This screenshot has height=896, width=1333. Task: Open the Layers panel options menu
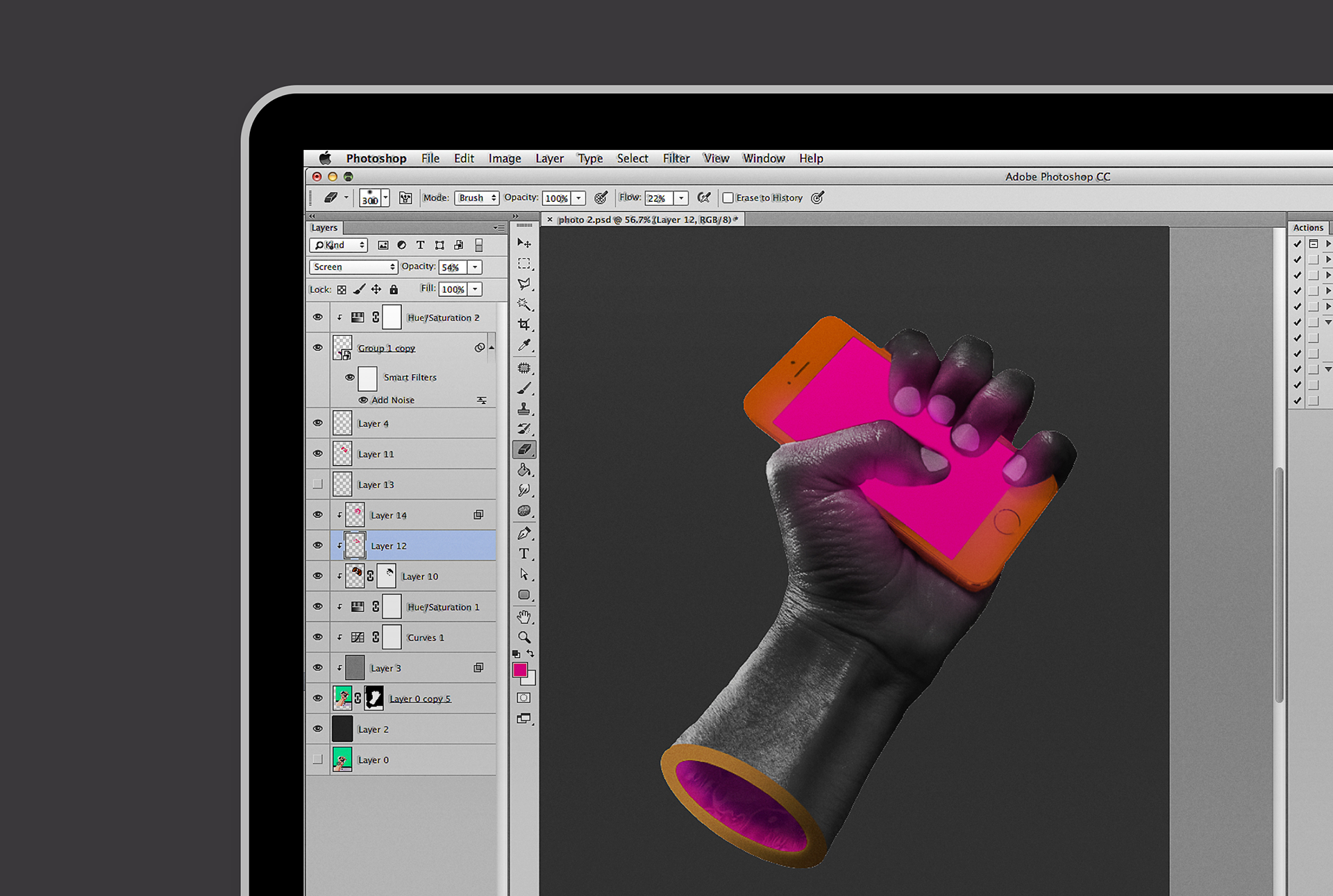(499, 228)
